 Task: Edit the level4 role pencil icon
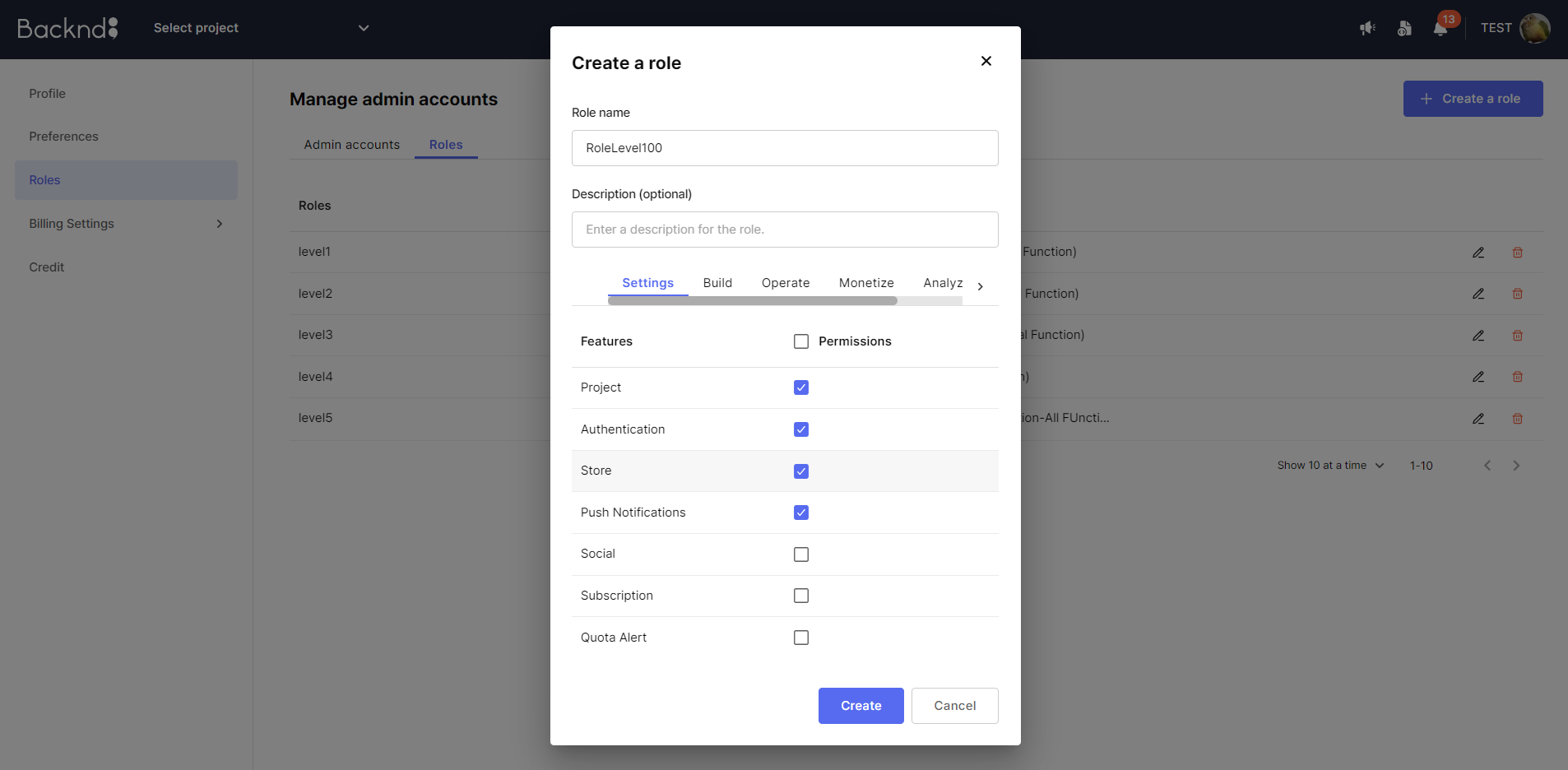[x=1478, y=377]
